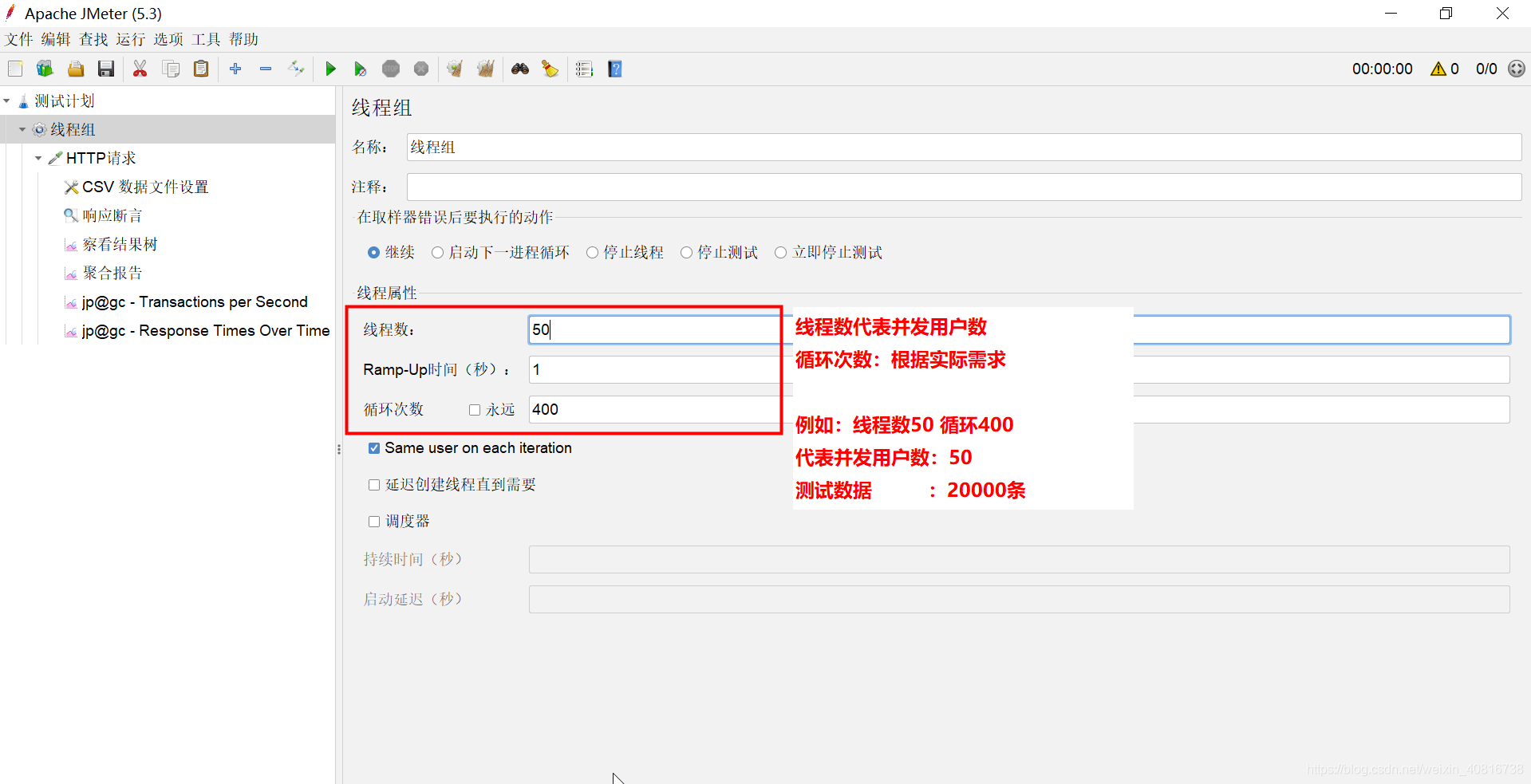Click the remote engines status icon

[x=1517, y=69]
